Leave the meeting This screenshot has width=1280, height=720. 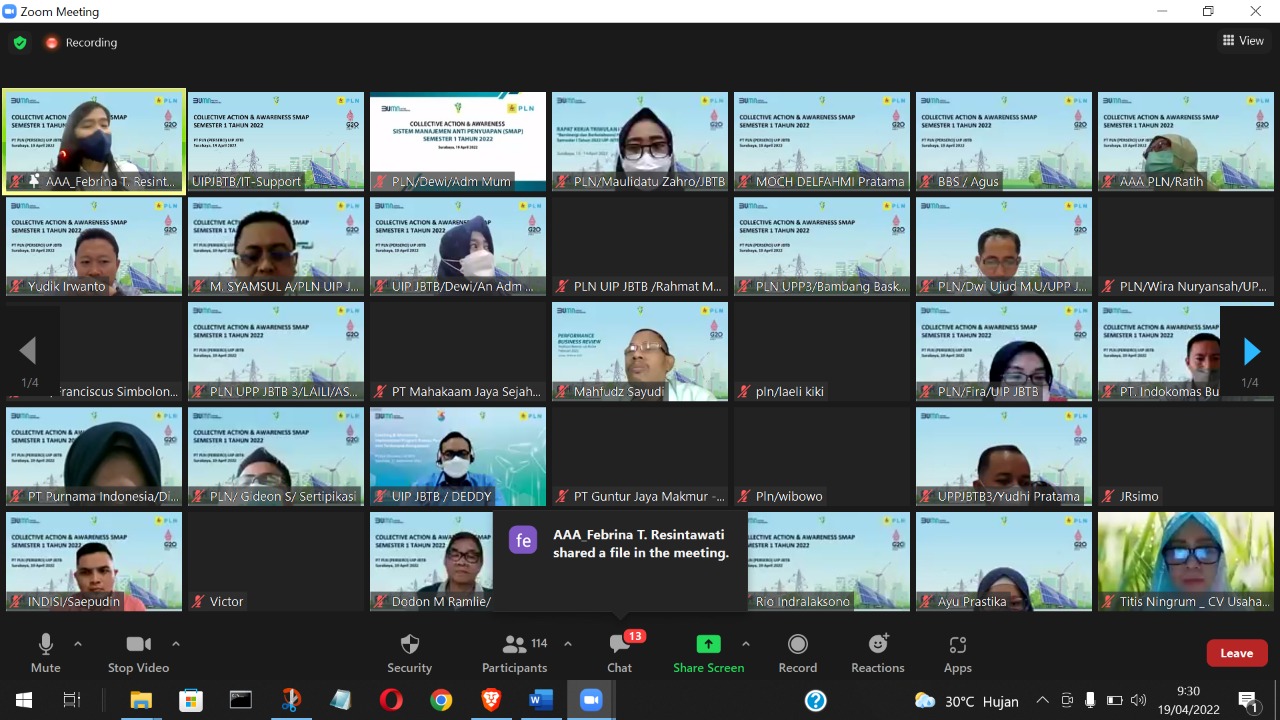pos(1236,653)
